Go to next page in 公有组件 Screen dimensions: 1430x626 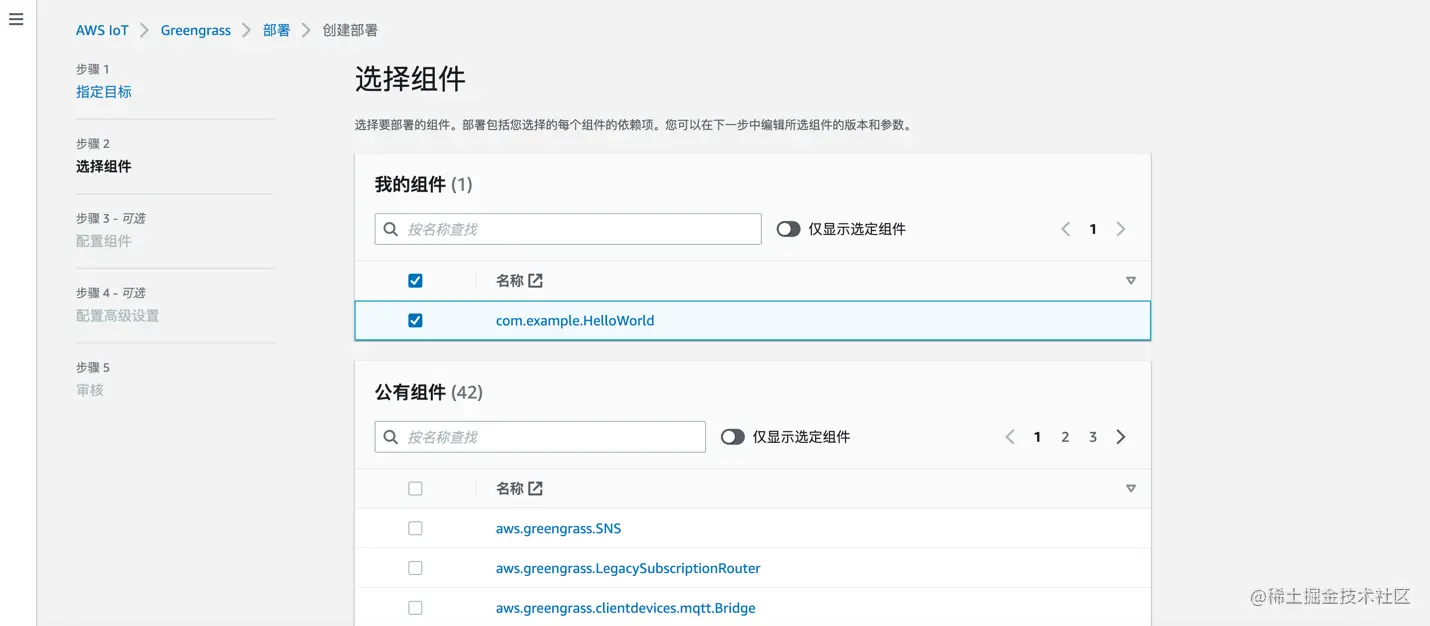1121,437
